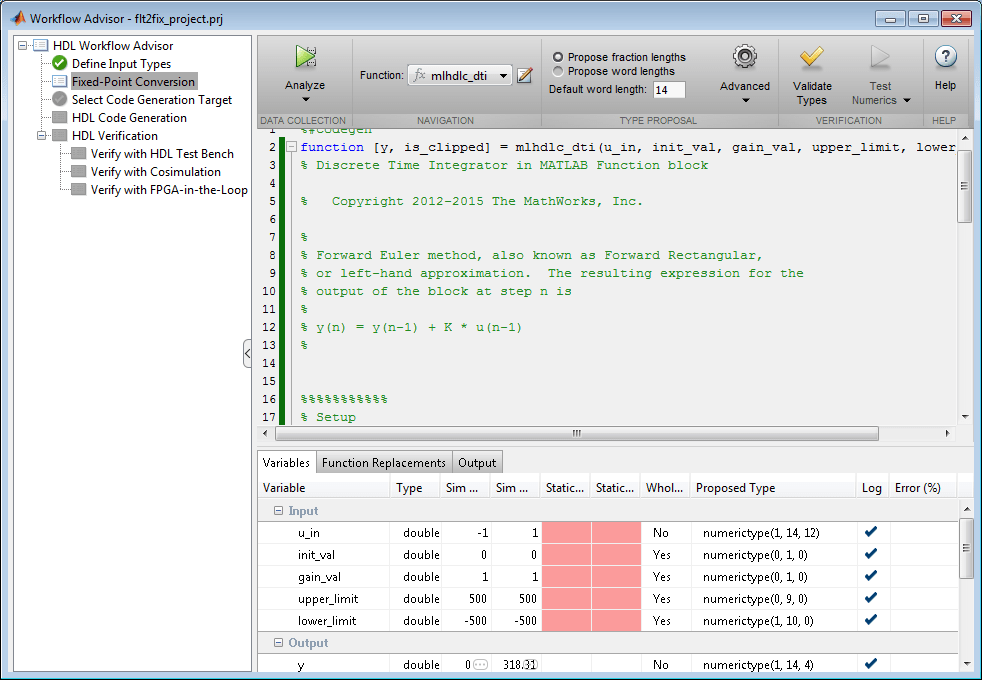The image size is (982, 680).
Task: Click the ellipsis icon in the y row
Action: pos(480,665)
